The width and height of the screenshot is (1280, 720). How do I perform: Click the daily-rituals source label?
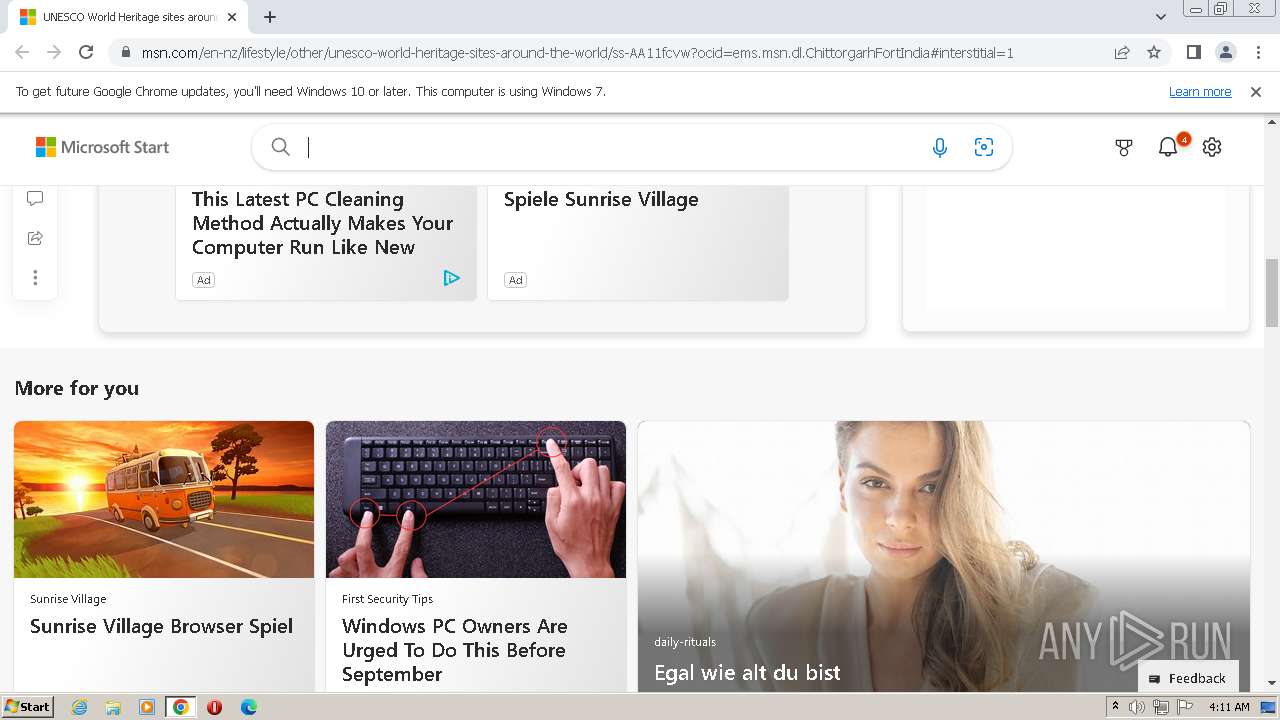pyautogui.click(x=685, y=642)
